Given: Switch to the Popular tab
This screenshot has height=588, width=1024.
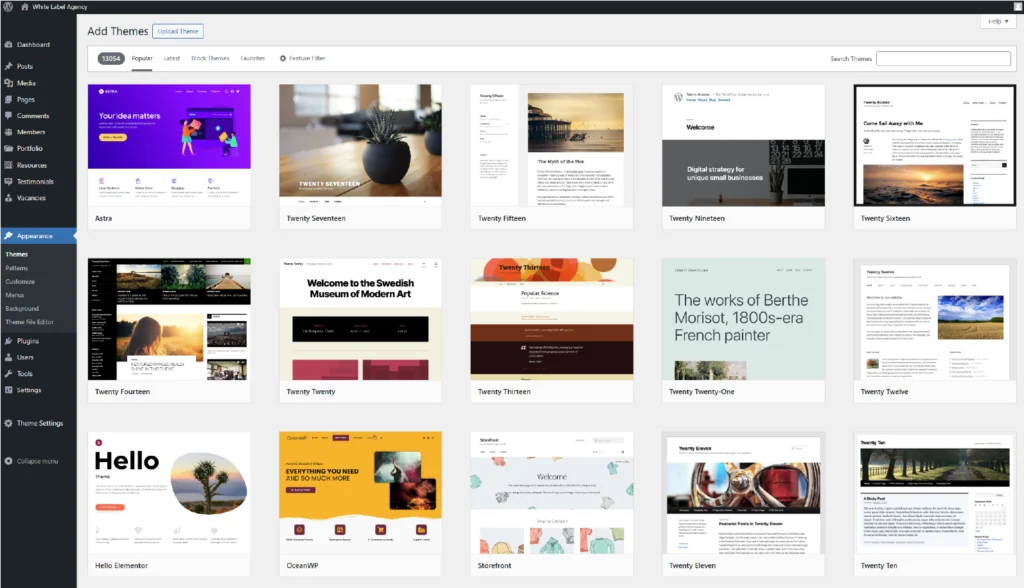Looking at the screenshot, I should pyautogui.click(x=142, y=58).
